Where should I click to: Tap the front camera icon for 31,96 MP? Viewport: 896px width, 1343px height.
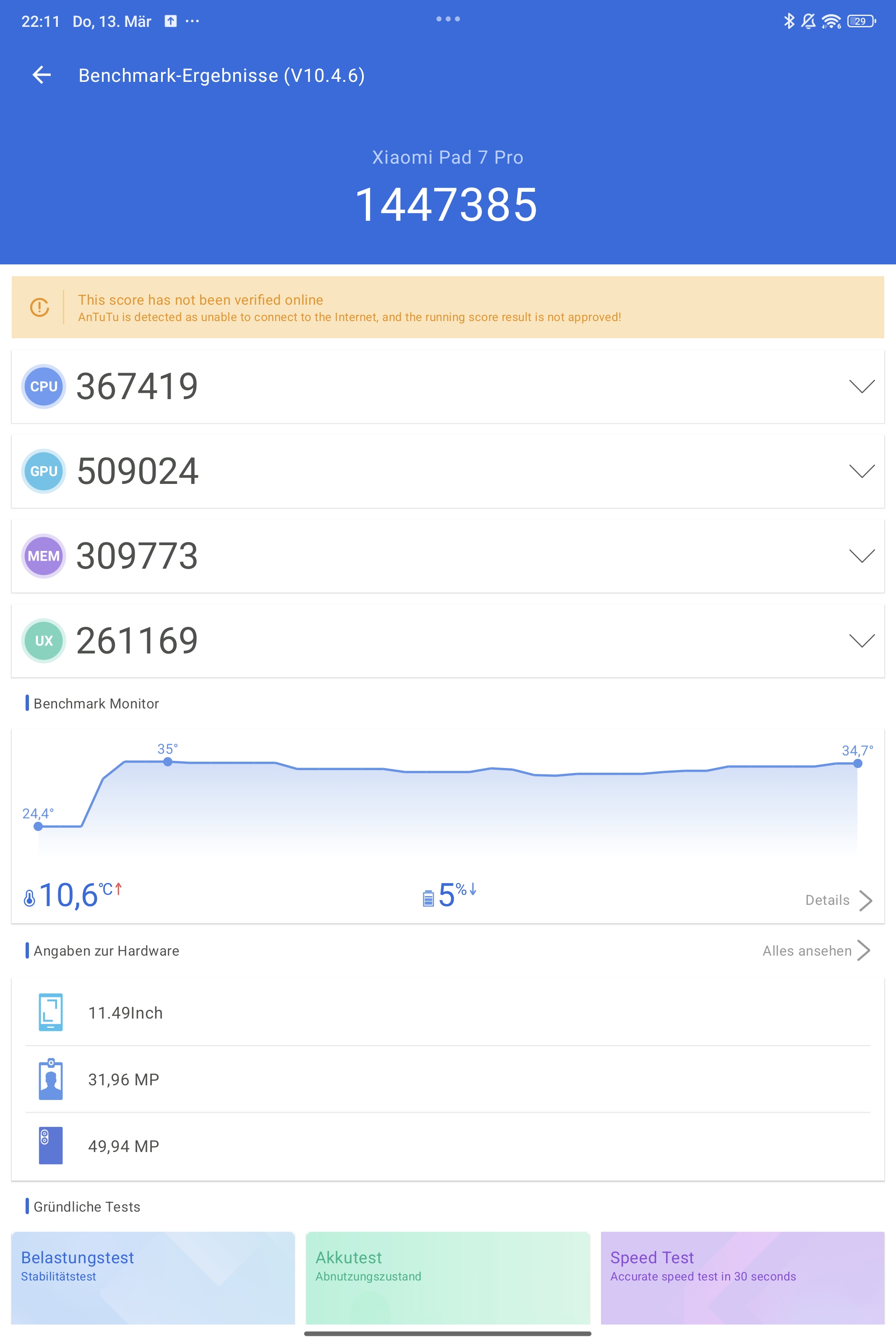click(x=51, y=1079)
